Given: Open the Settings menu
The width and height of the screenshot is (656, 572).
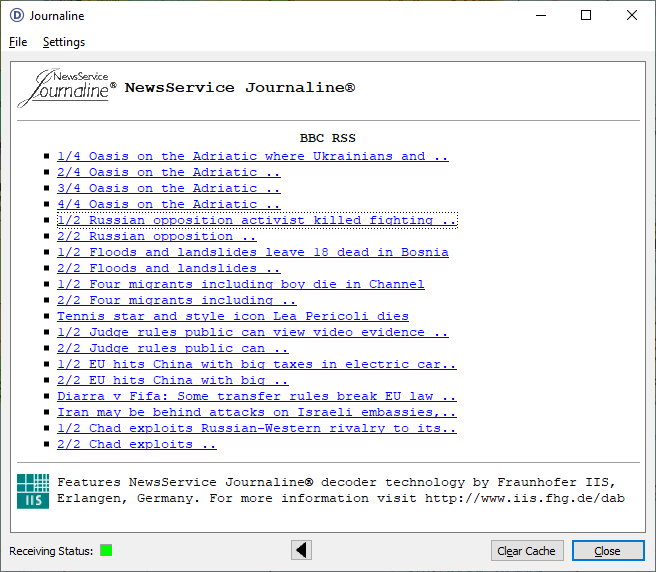Looking at the screenshot, I should [x=64, y=42].
